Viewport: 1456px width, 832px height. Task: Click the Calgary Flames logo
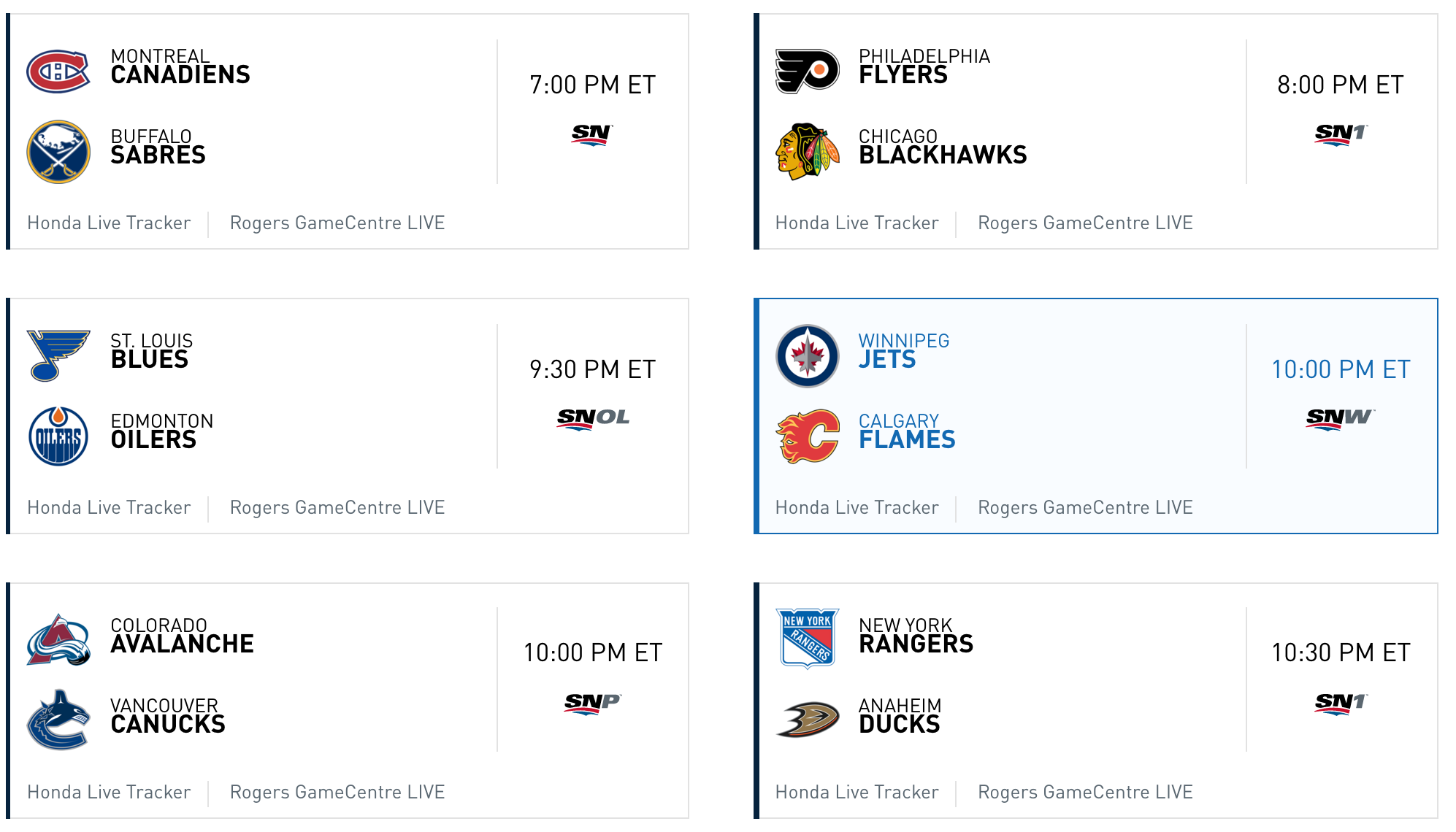coord(807,436)
